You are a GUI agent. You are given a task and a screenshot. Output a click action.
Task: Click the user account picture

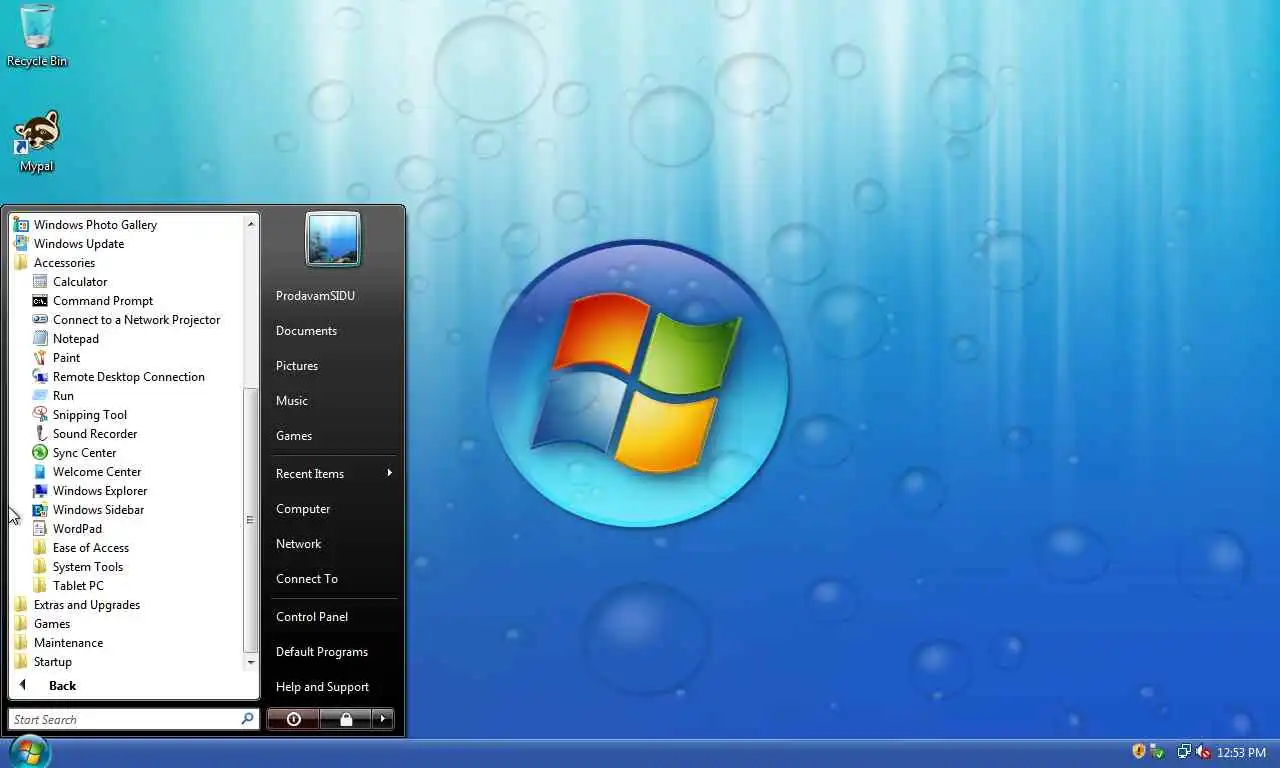tap(333, 240)
